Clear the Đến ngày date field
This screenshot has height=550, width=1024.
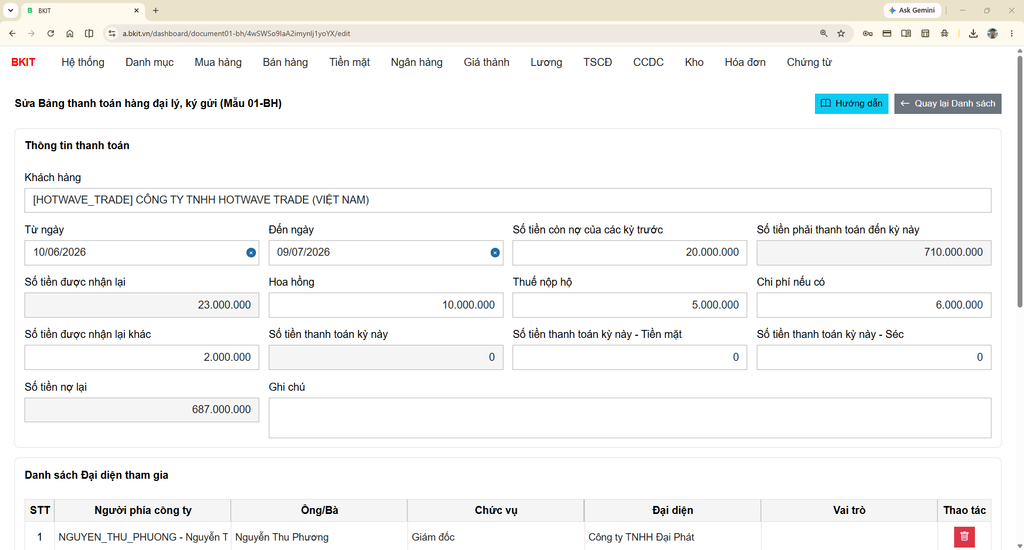[495, 253]
